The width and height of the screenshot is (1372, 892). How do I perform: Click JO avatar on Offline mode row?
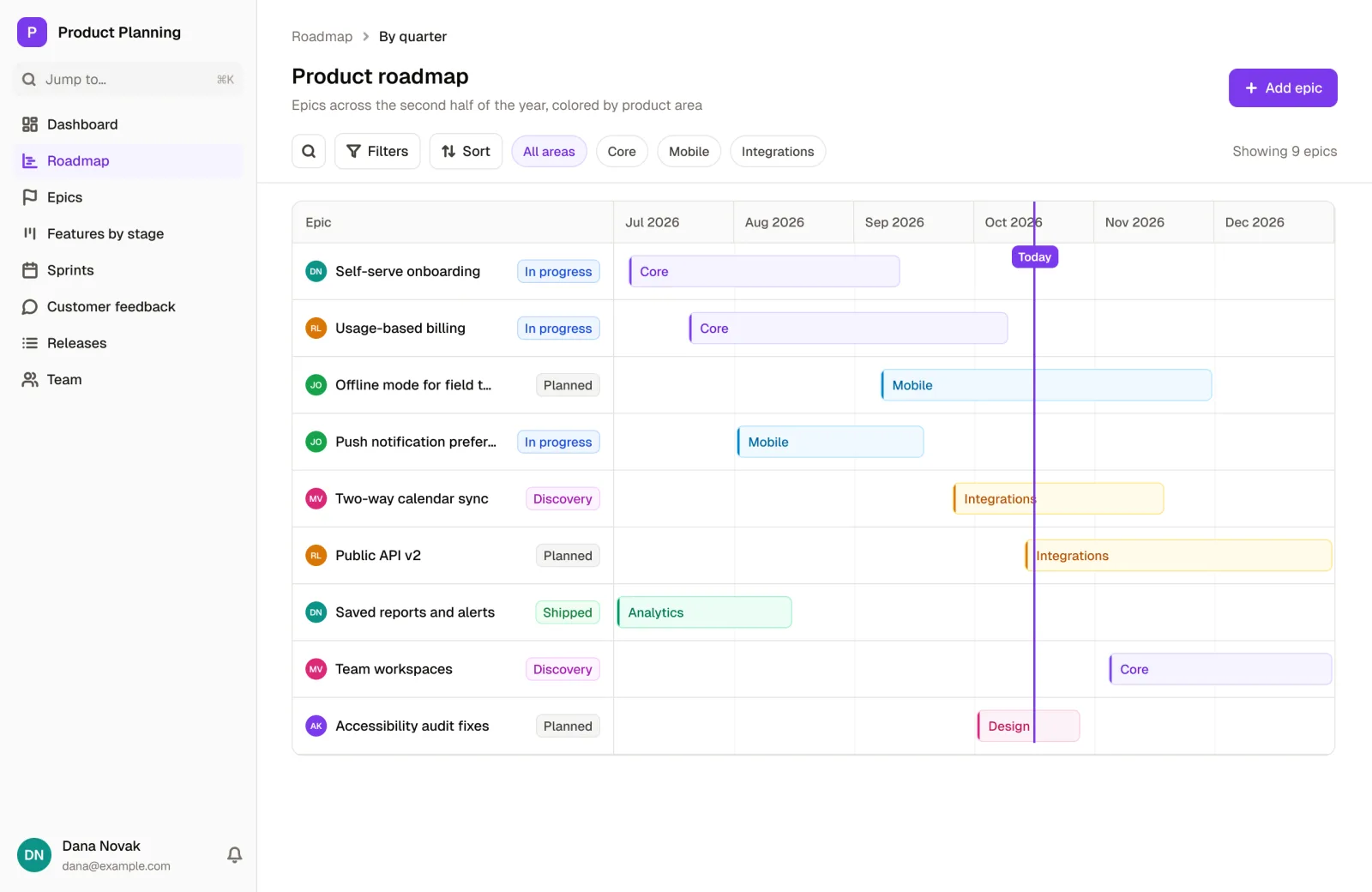316,385
